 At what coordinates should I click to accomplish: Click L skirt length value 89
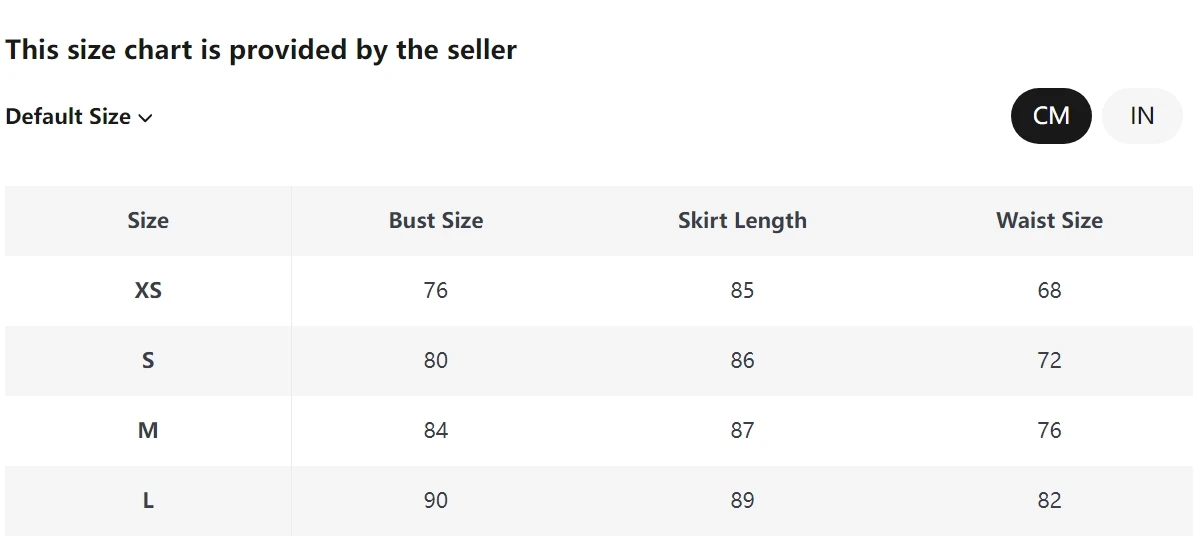pyautogui.click(x=742, y=501)
